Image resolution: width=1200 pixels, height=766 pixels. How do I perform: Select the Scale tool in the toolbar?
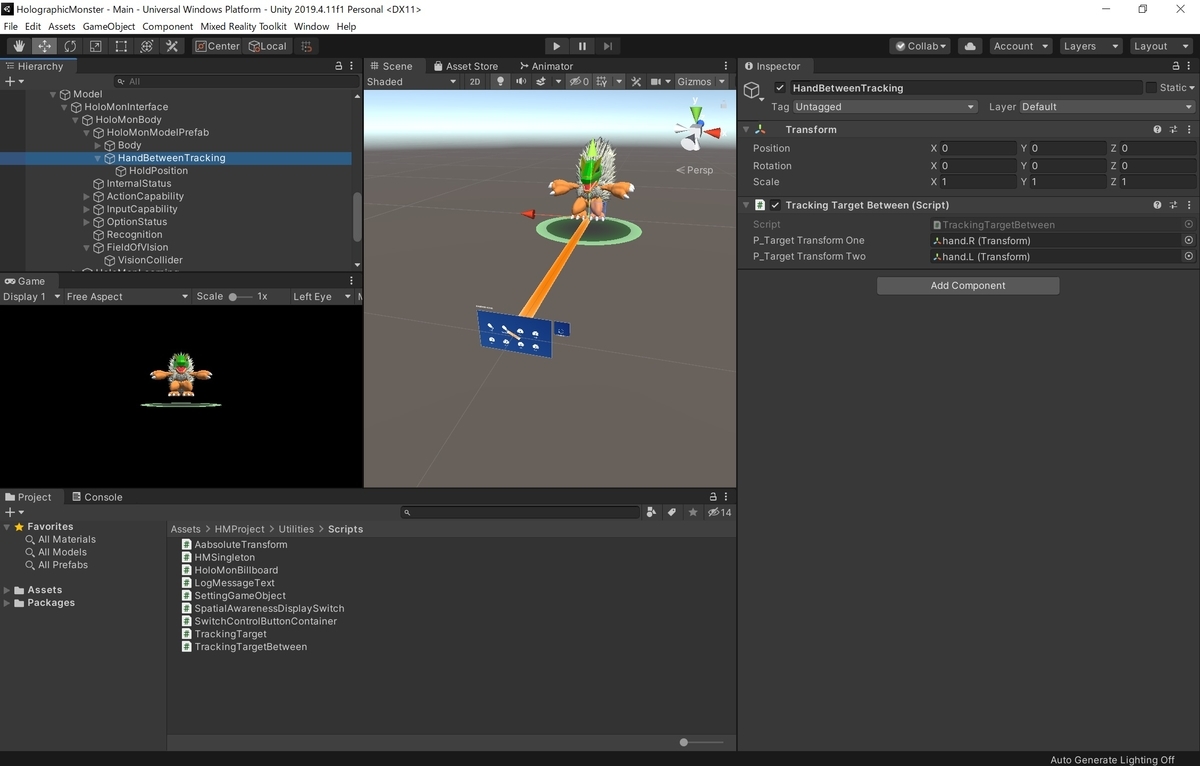[96, 46]
